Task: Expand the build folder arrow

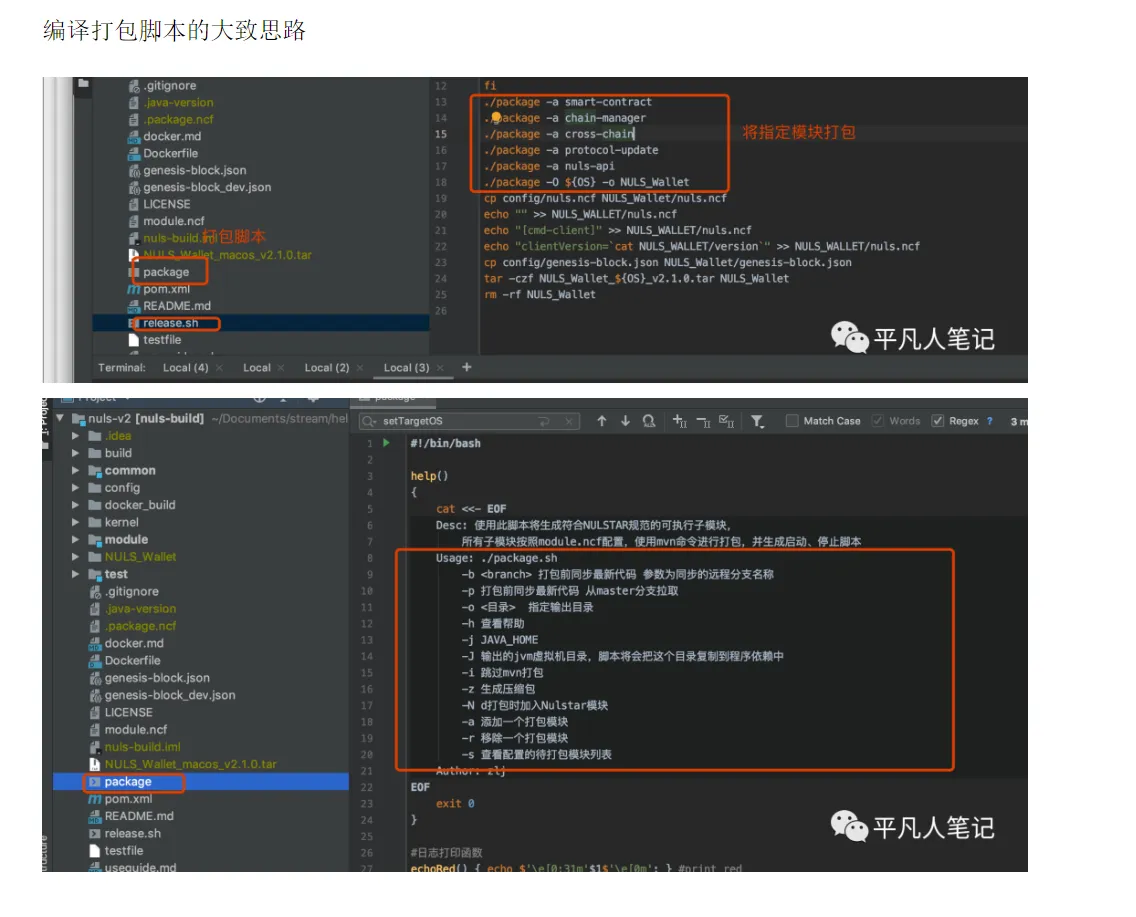Action: coord(75,453)
